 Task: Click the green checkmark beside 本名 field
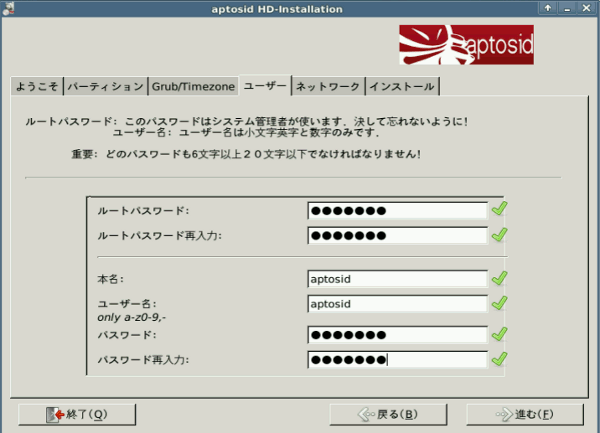click(x=499, y=278)
